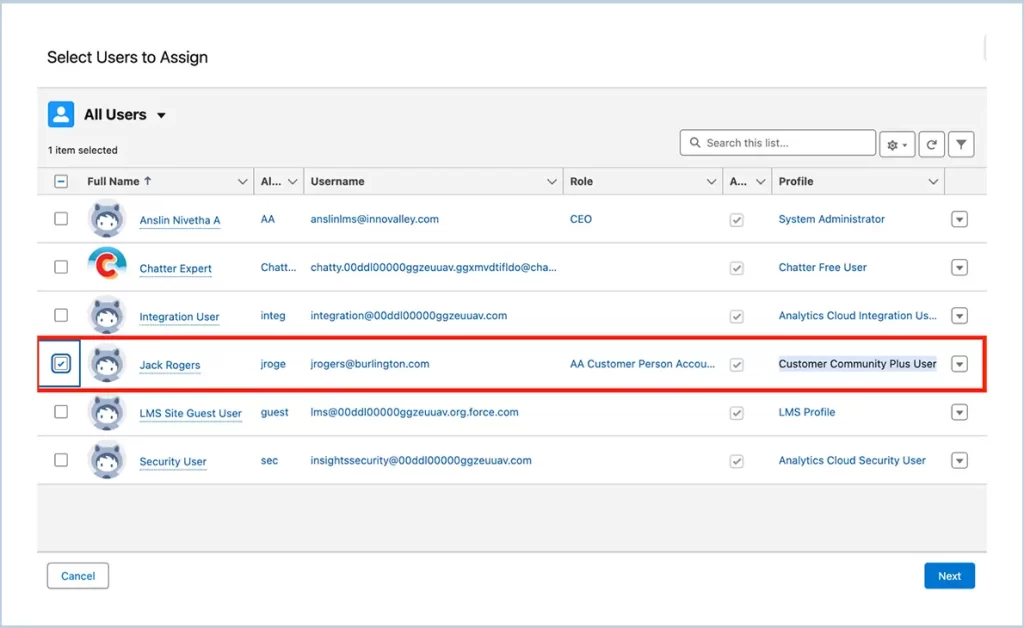1024x628 pixels.
Task: Click the Security User avatar
Action: pos(106,461)
